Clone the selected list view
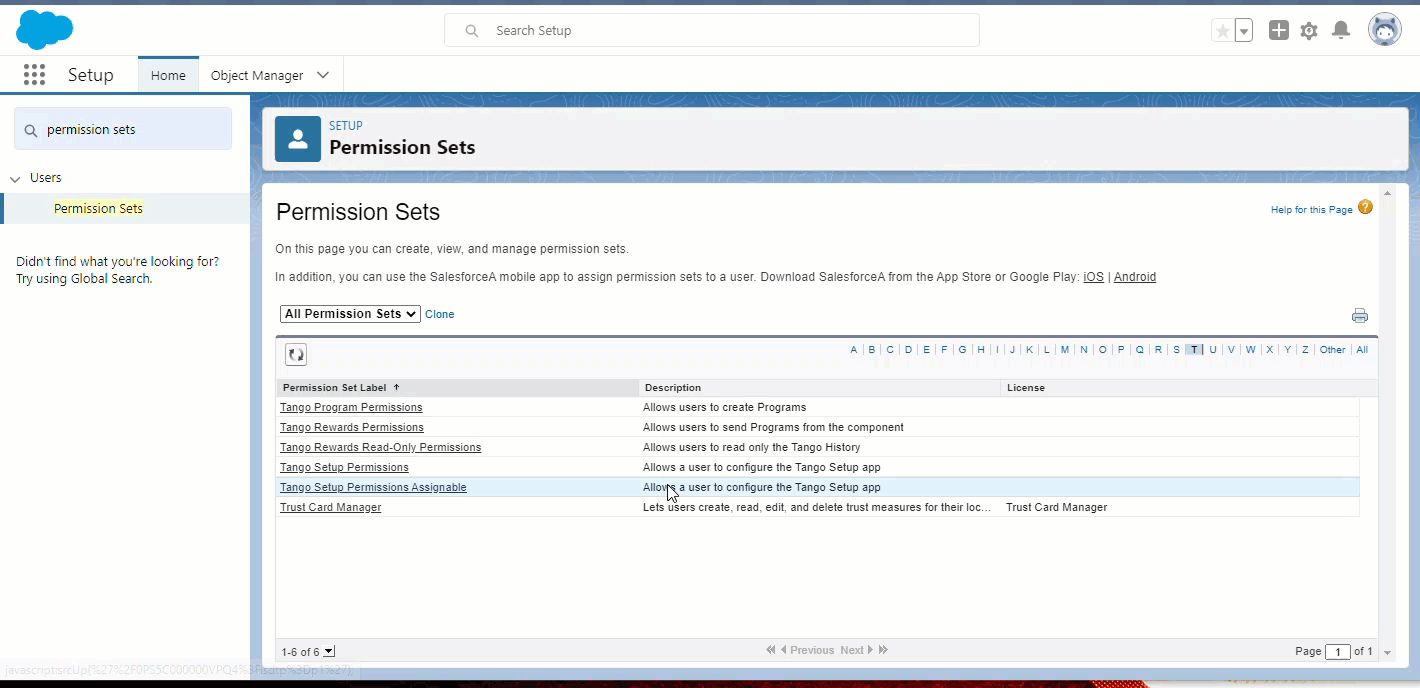The height and width of the screenshot is (688, 1420). coord(439,313)
